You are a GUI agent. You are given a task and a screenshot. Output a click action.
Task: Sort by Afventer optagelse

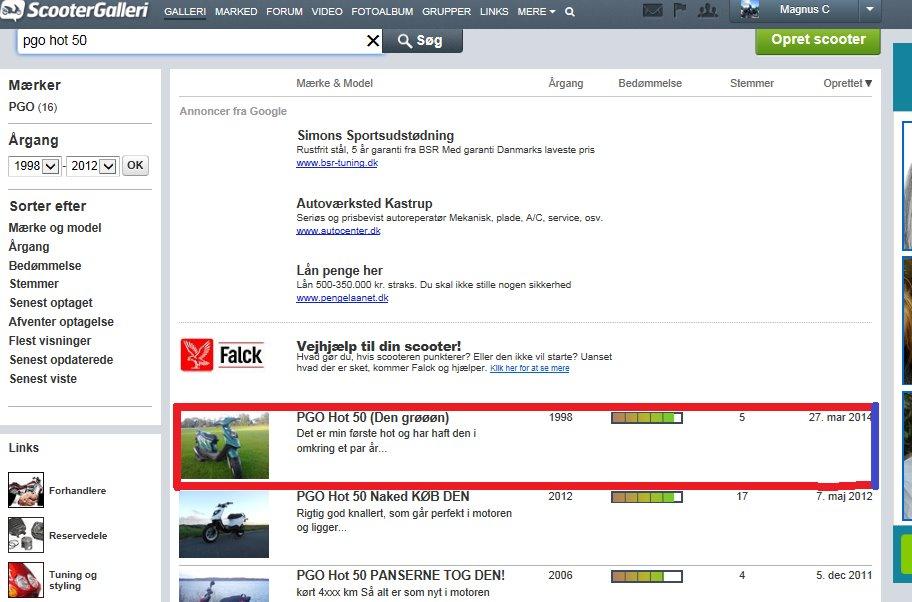click(61, 322)
